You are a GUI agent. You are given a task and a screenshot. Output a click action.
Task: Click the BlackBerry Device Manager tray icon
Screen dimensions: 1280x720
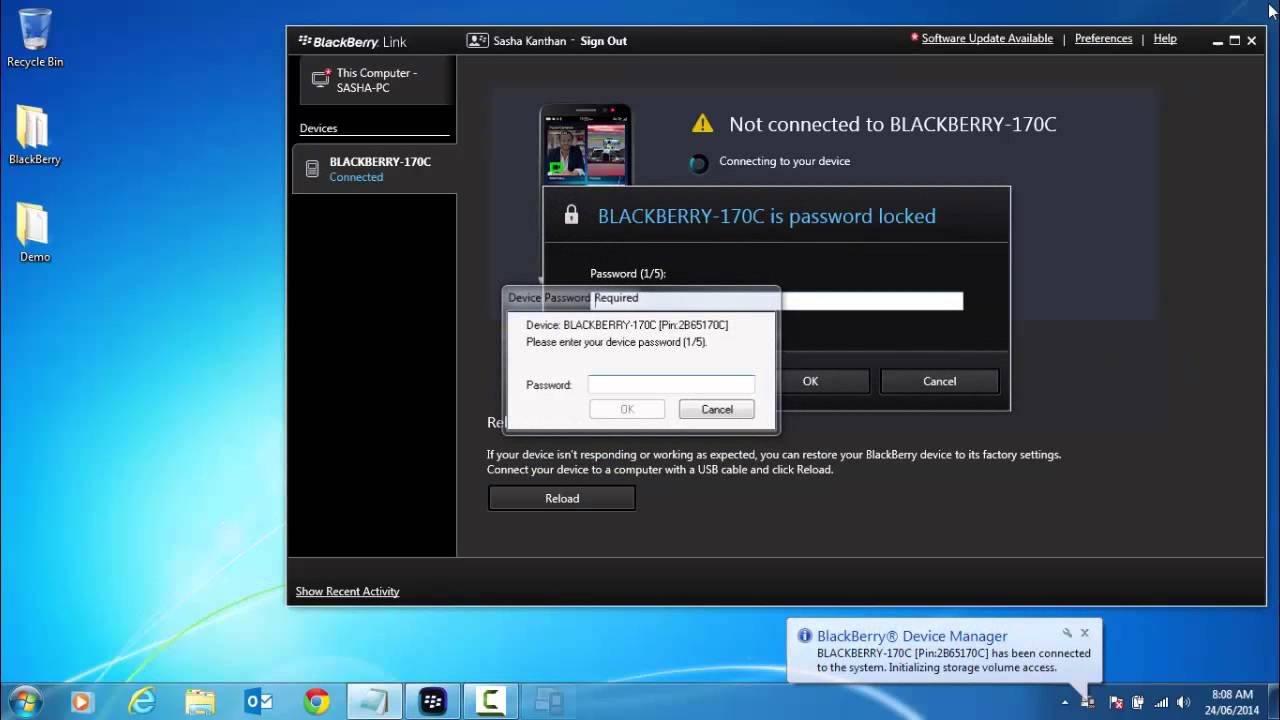click(1088, 702)
